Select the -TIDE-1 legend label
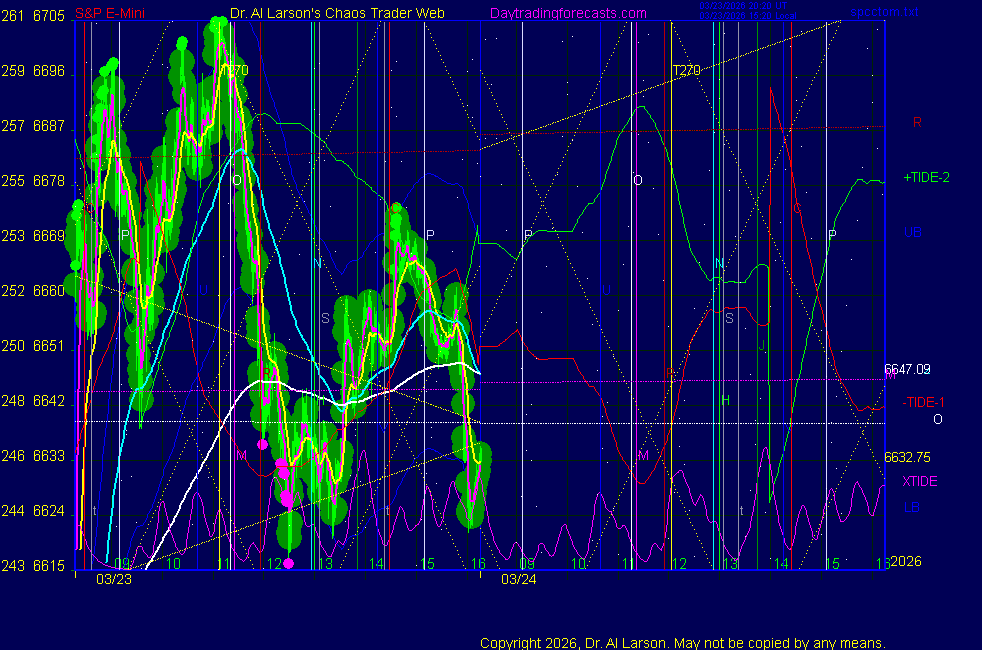The width and height of the screenshot is (982, 650). pos(923,402)
